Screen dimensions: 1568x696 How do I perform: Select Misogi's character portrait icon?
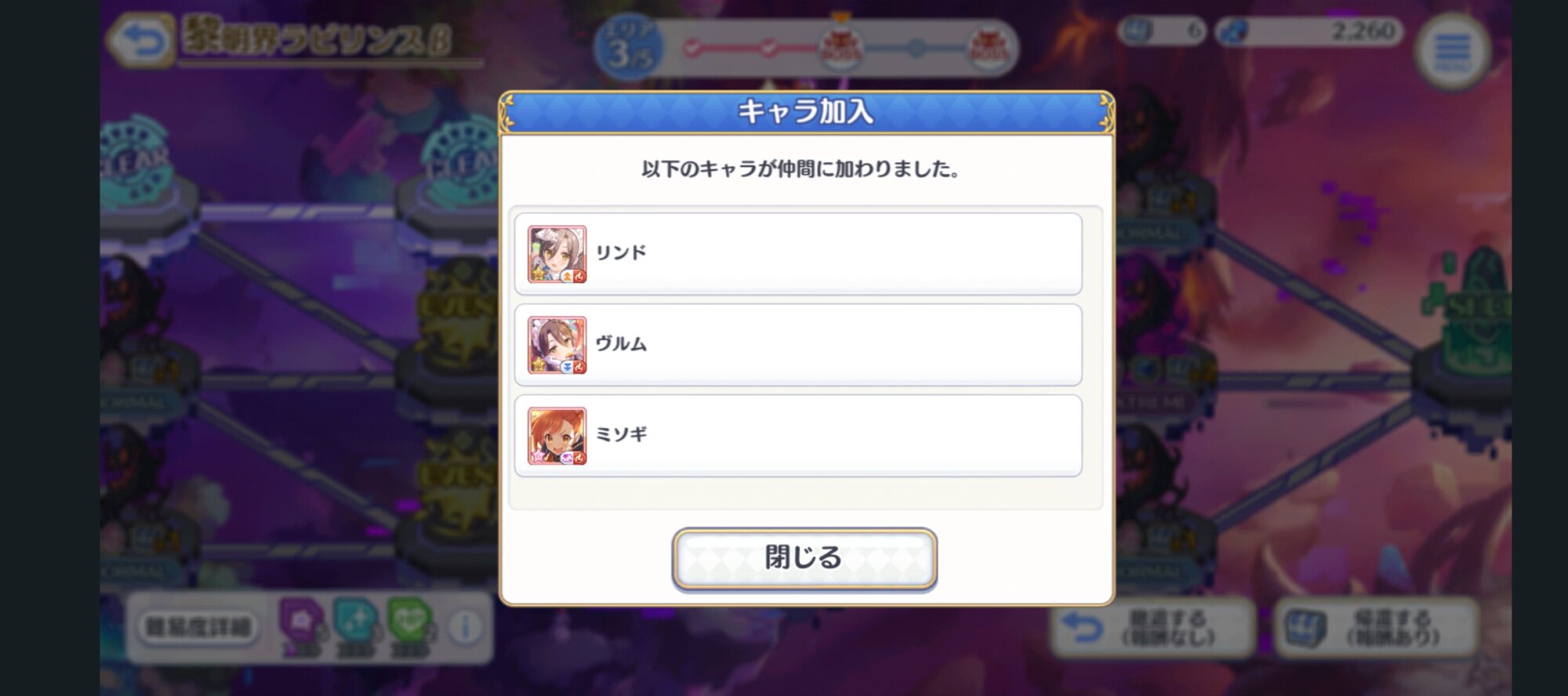tap(557, 436)
